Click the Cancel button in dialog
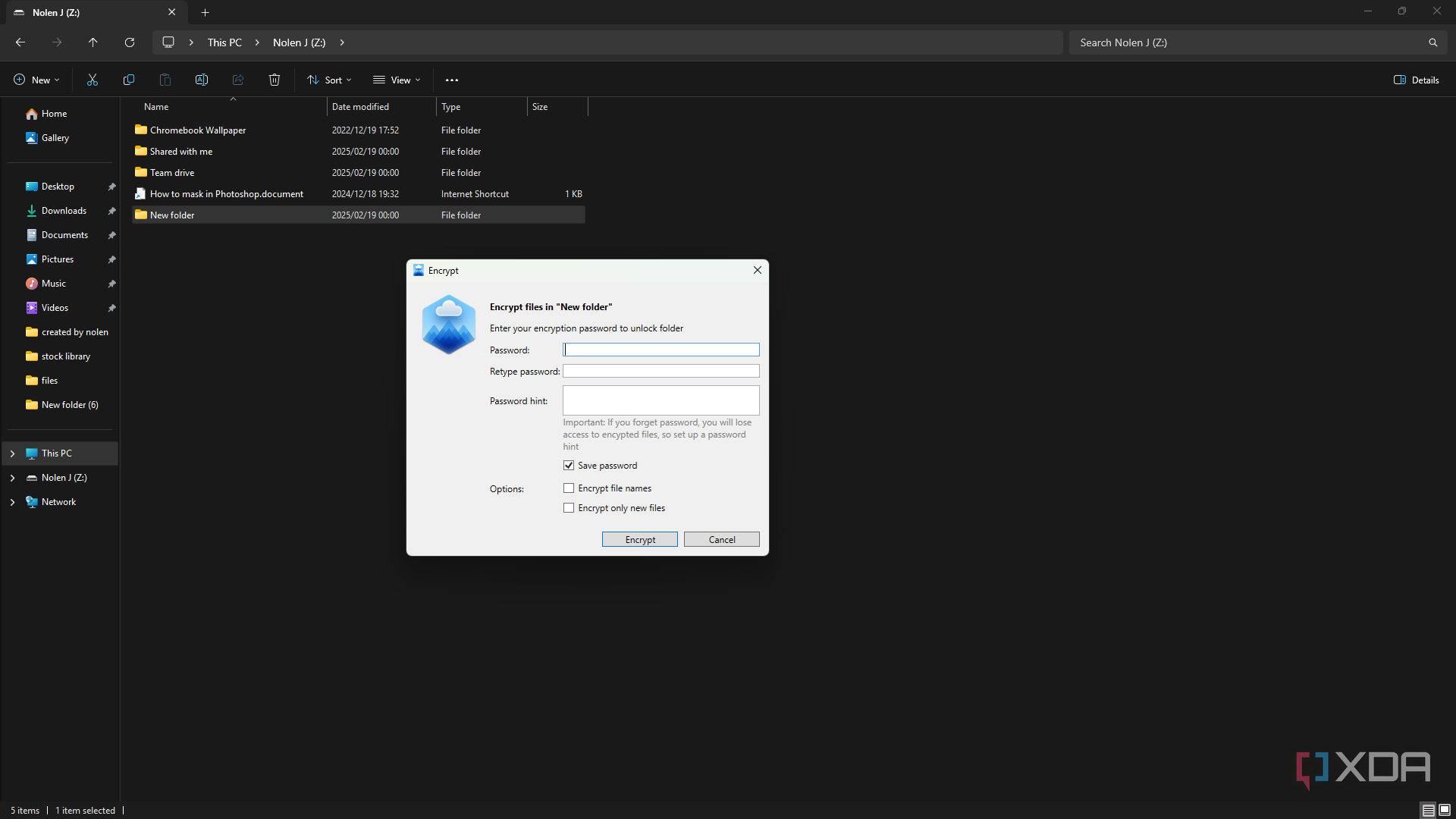 pyautogui.click(x=722, y=539)
